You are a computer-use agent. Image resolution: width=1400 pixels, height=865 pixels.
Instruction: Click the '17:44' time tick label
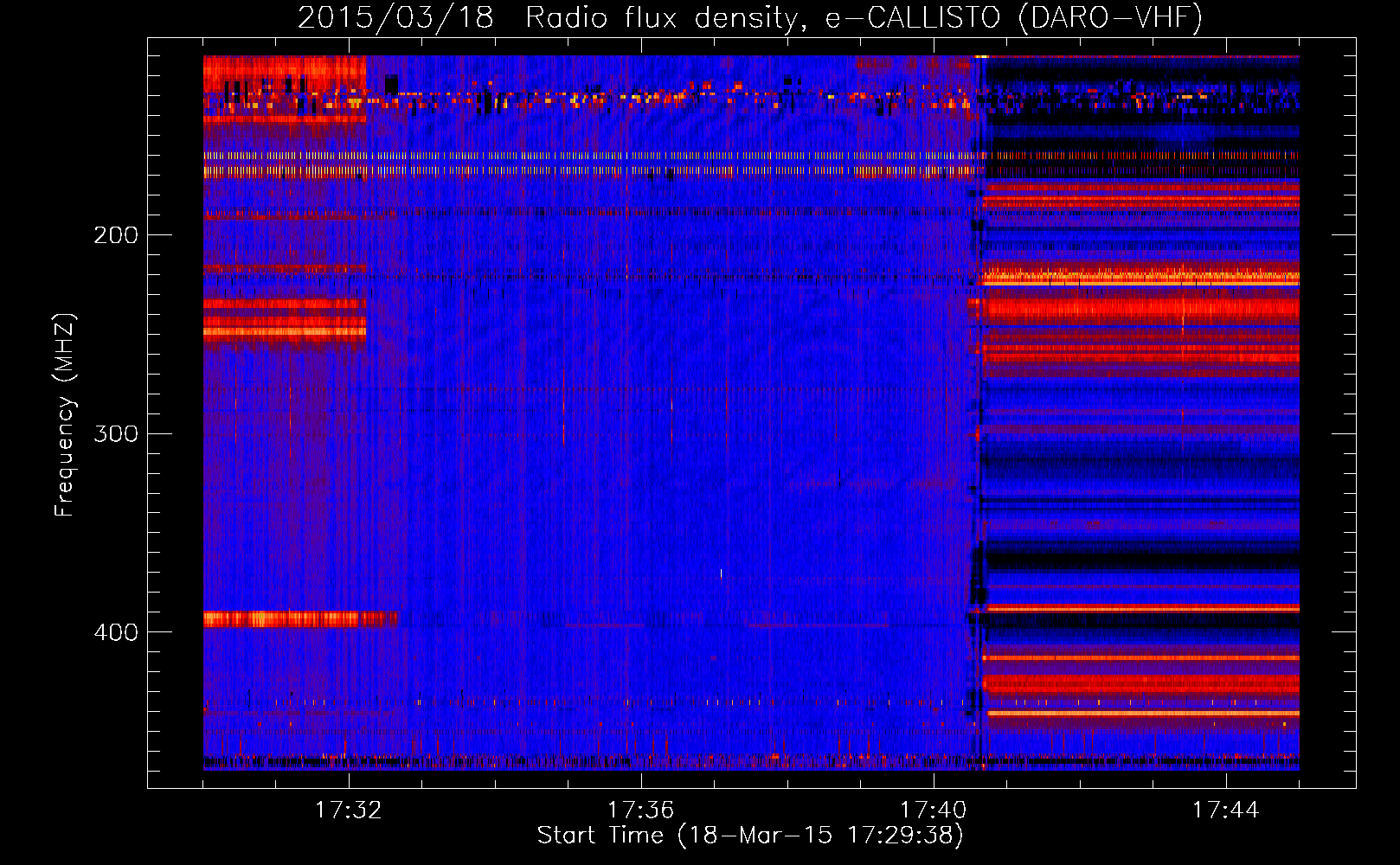pos(1225,811)
